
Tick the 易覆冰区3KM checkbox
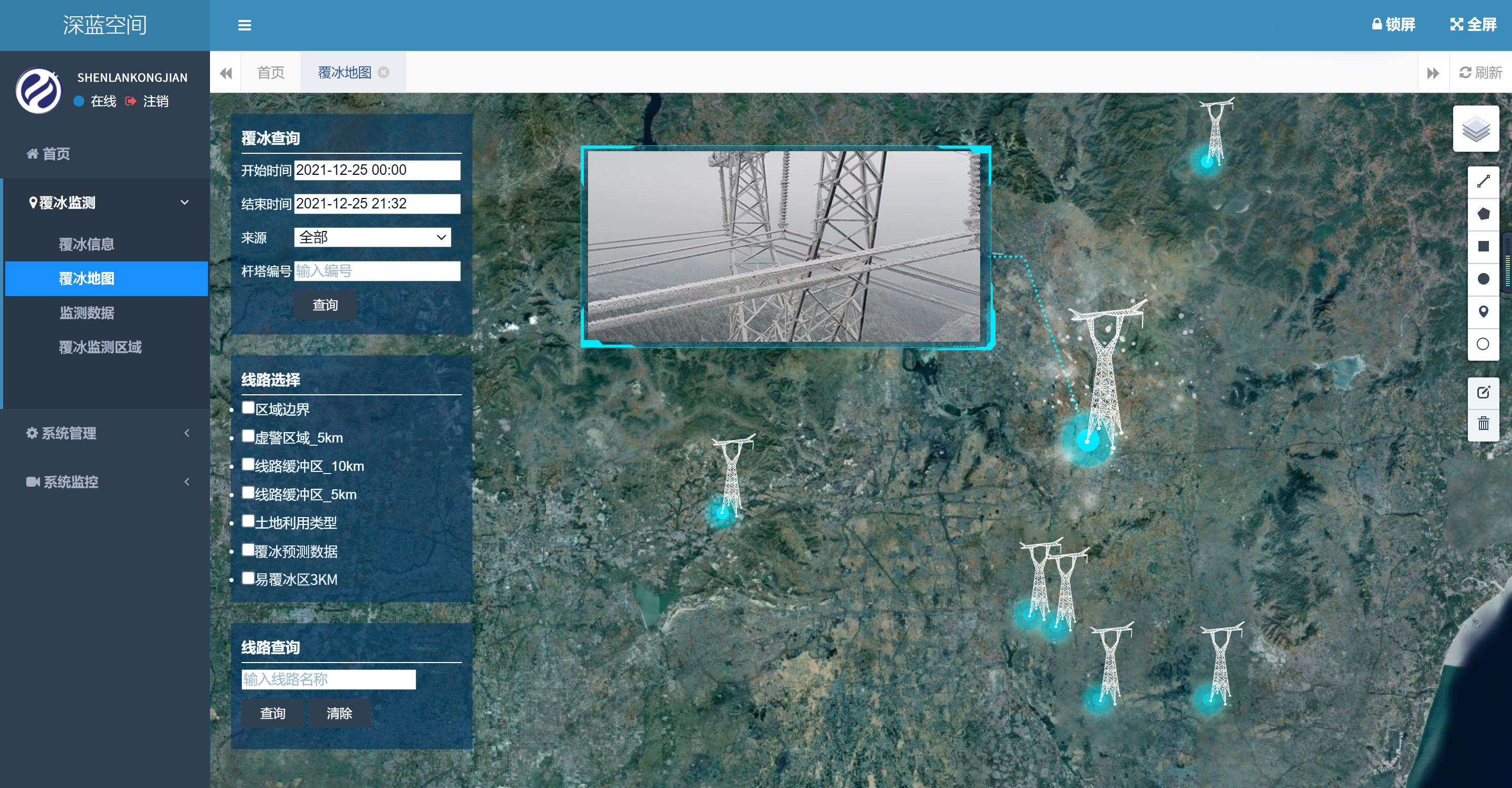pos(248,578)
